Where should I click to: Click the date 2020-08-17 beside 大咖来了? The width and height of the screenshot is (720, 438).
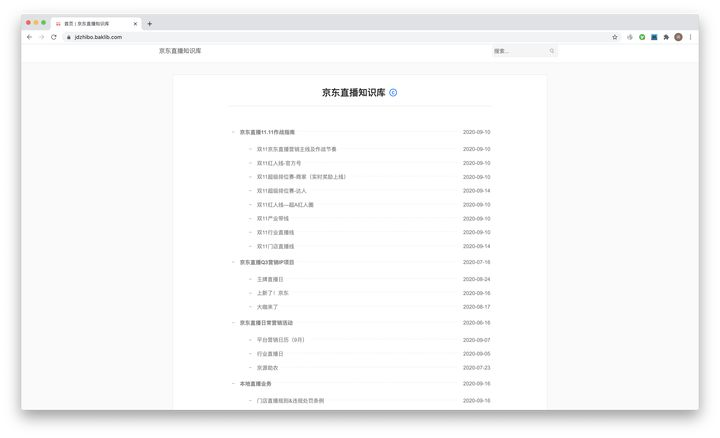tap(476, 307)
